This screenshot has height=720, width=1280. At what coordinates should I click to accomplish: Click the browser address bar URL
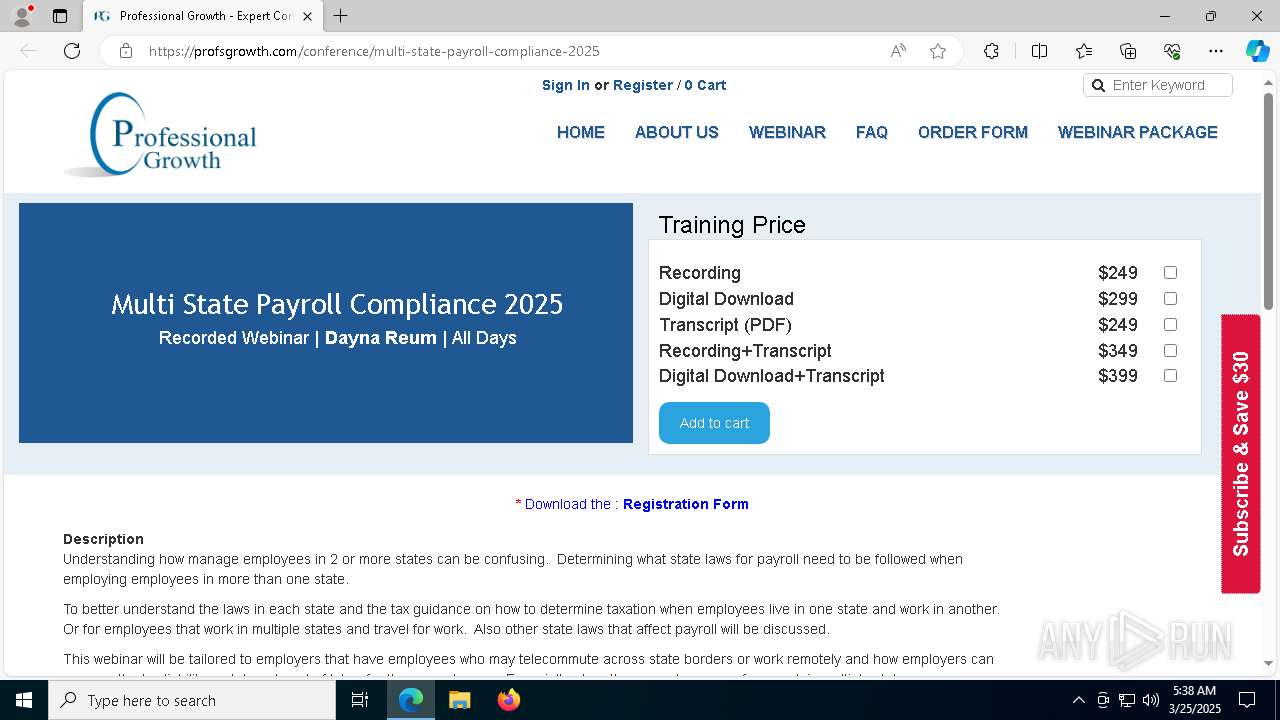click(374, 51)
